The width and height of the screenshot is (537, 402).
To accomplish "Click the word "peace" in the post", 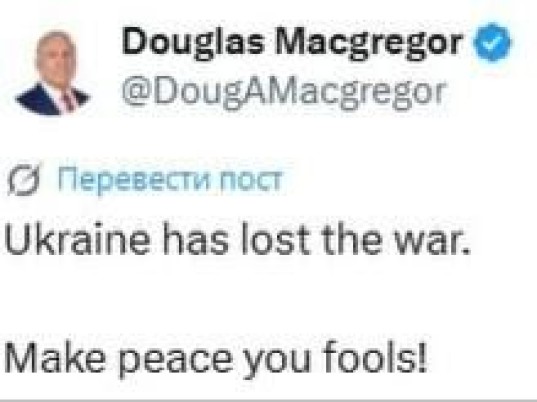I will pos(175,361).
